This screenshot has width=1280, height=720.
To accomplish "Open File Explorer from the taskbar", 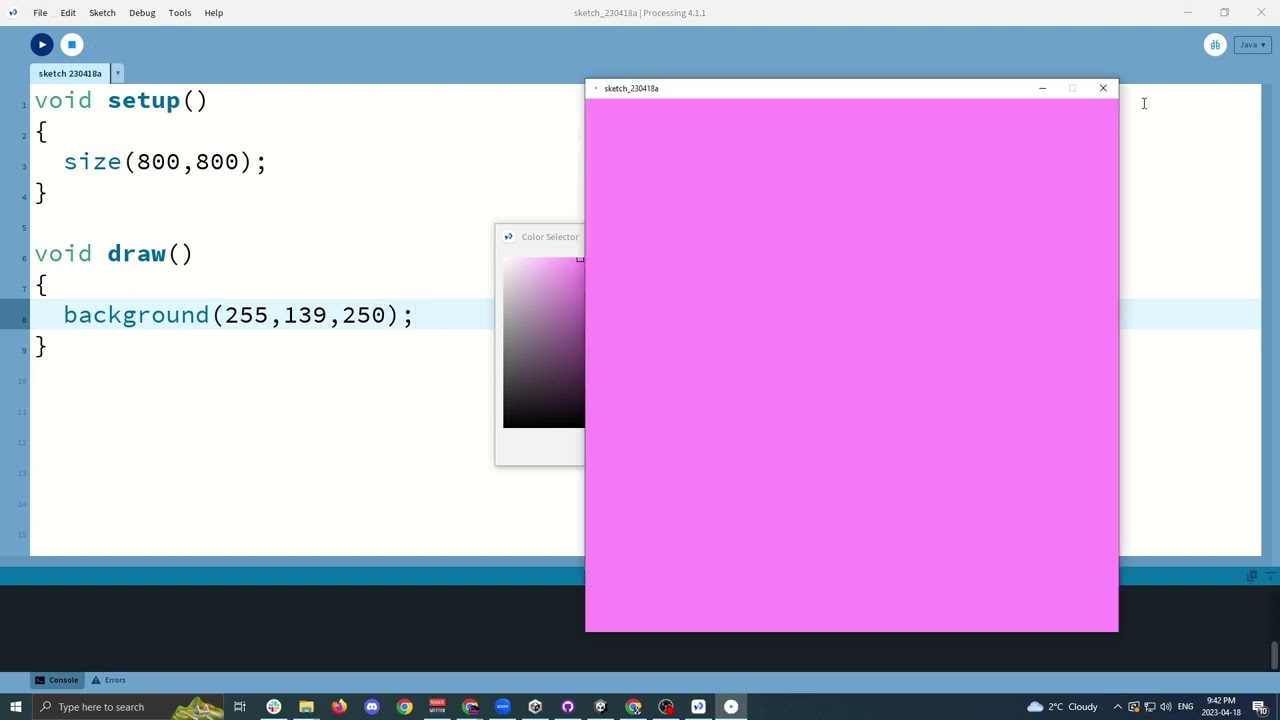I will point(306,707).
